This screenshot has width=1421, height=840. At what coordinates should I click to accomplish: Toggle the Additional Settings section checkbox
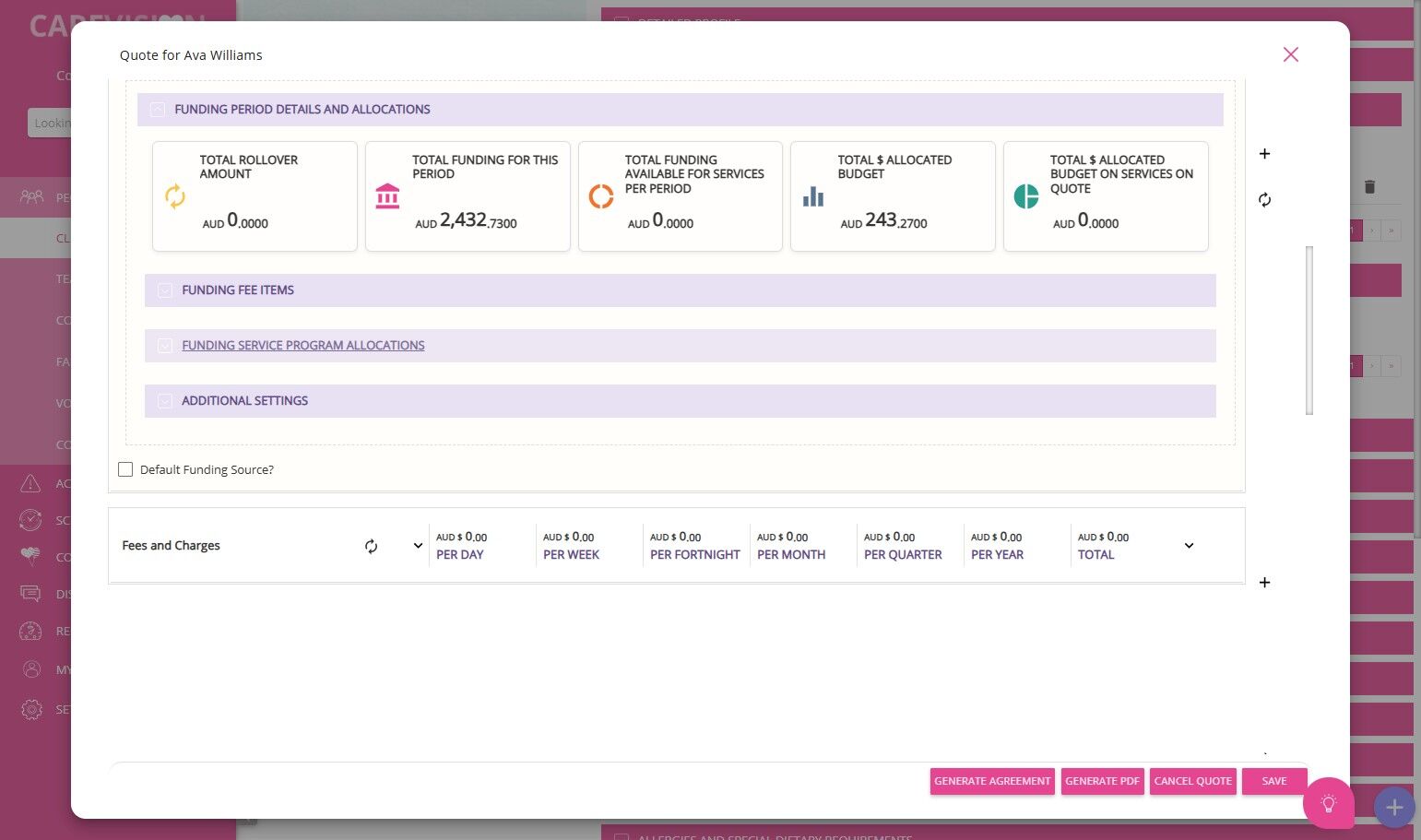point(165,401)
